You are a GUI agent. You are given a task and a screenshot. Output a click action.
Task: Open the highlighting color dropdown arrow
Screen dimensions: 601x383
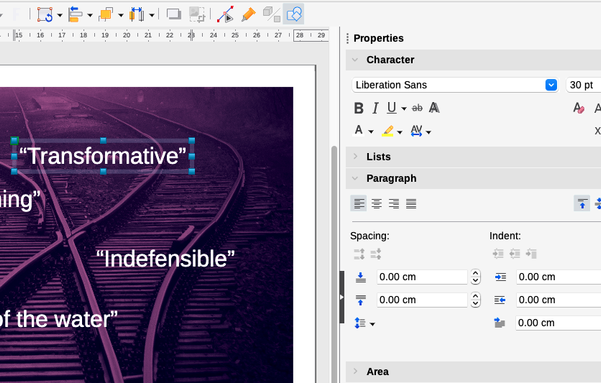tap(400, 132)
